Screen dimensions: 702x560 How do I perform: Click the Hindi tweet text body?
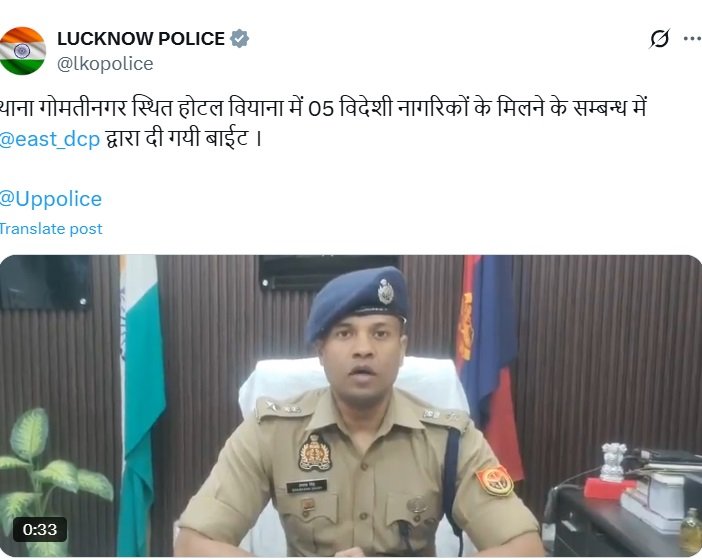coord(323,124)
